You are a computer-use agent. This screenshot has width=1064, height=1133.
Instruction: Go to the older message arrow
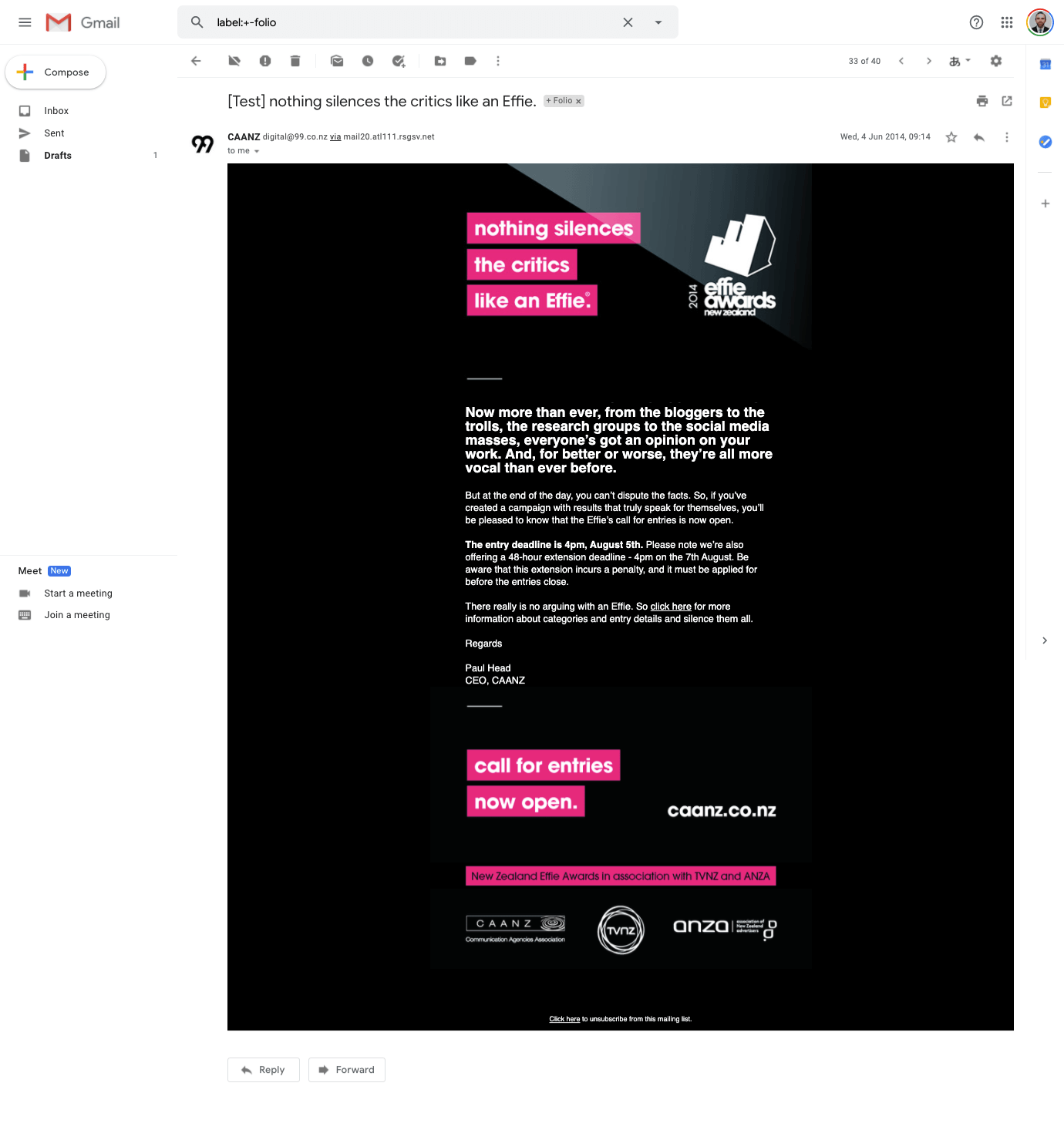point(929,61)
